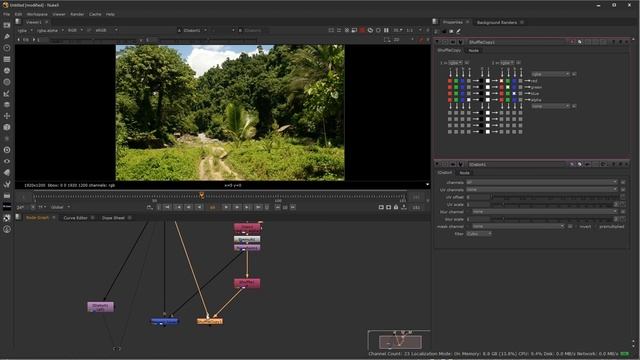Jump to the last frame

click(258, 207)
